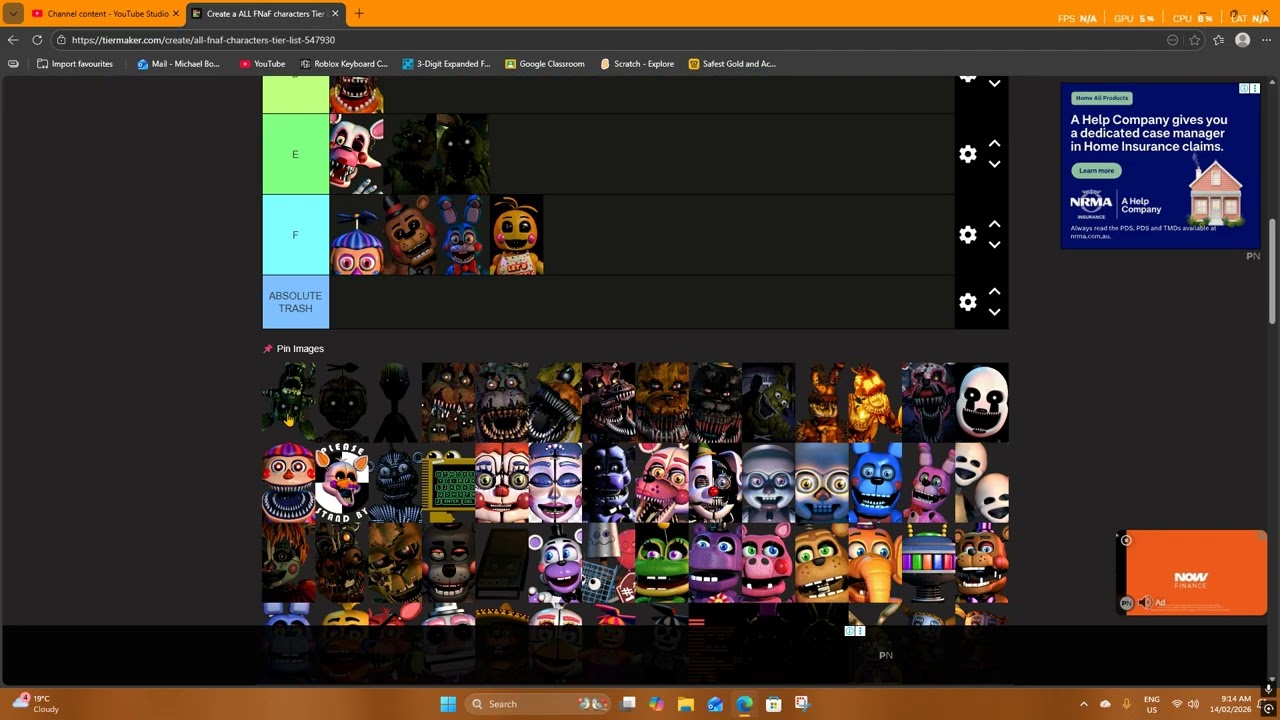Open browser favourites list icon
The height and width of the screenshot is (720, 1280).
click(x=1218, y=40)
